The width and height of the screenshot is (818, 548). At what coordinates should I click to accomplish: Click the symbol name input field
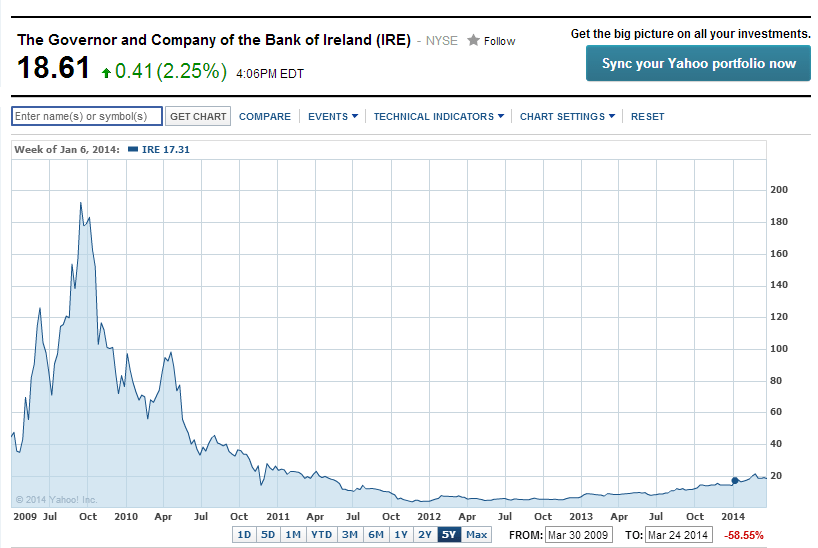click(87, 116)
